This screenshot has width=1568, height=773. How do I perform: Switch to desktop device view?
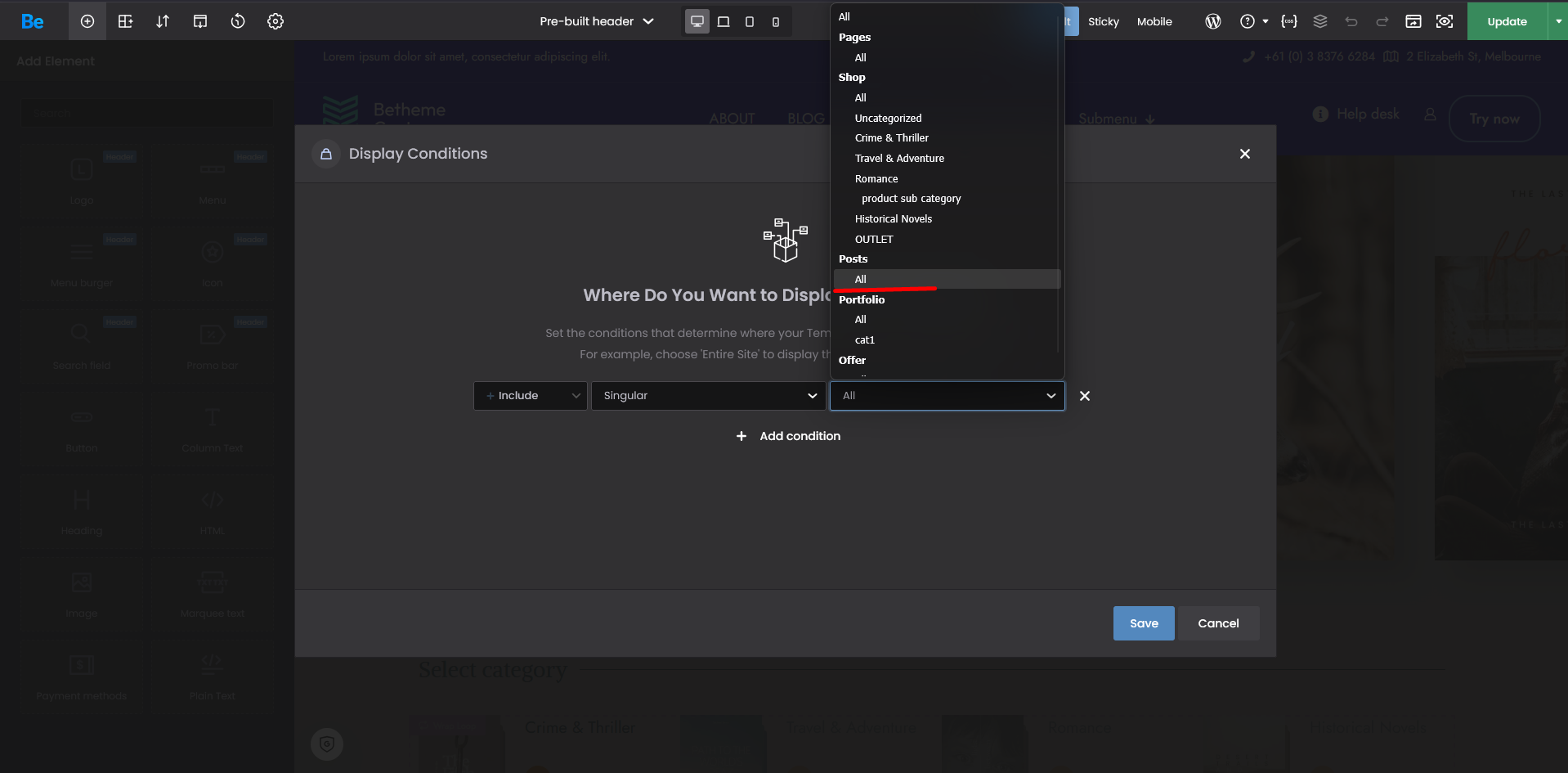point(697,21)
